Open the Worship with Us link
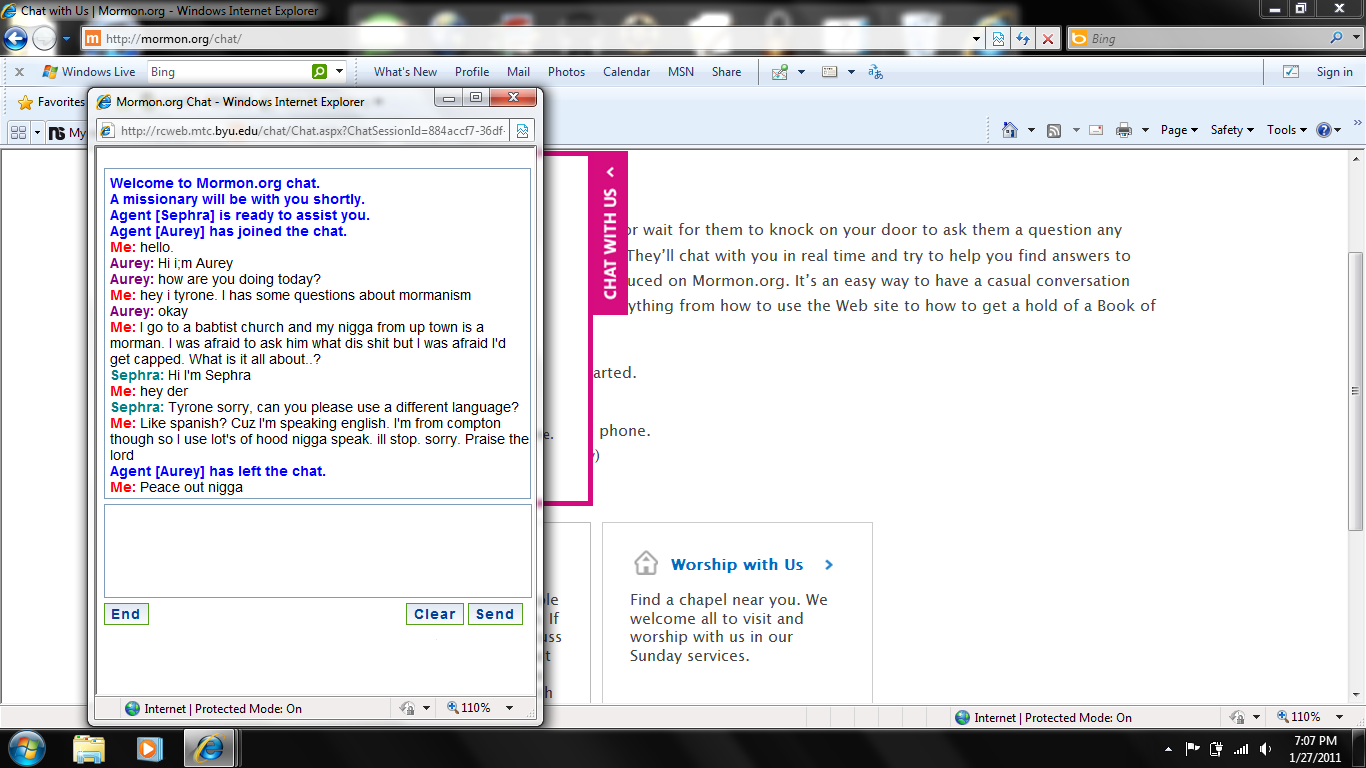This screenshot has height=768, width=1366. coord(737,565)
